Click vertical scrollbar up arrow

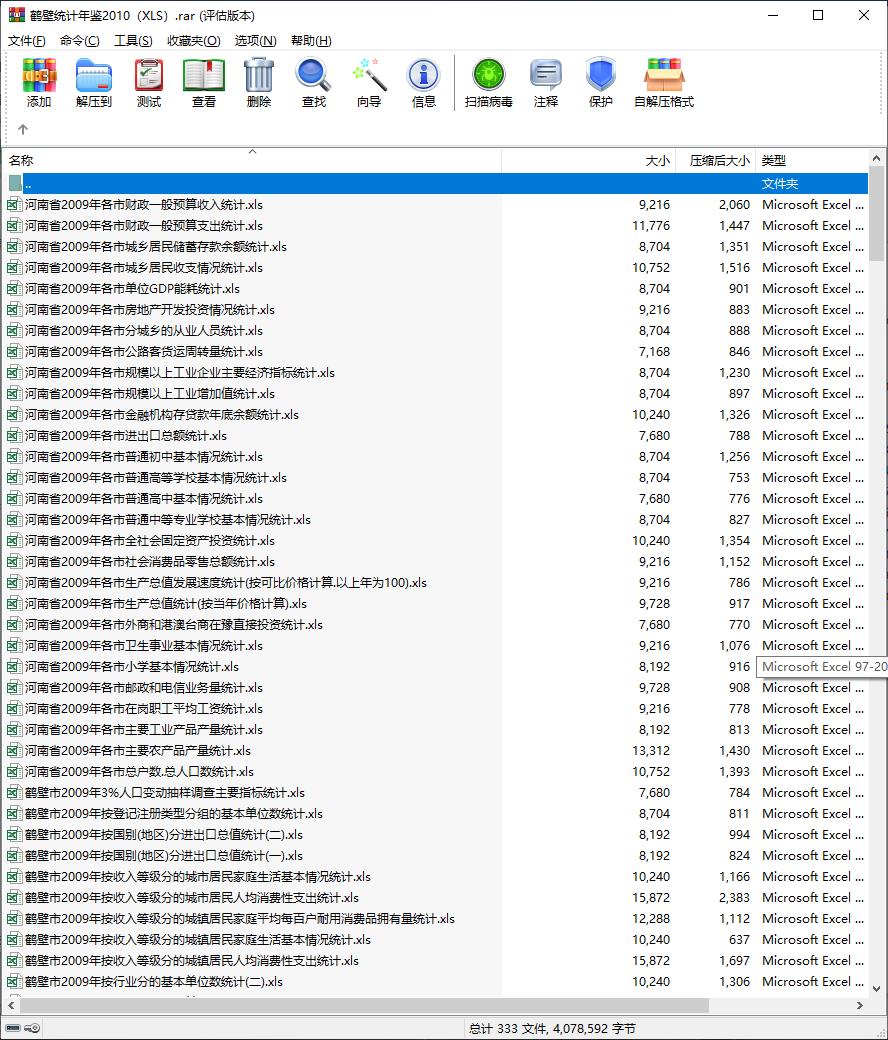point(876,159)
